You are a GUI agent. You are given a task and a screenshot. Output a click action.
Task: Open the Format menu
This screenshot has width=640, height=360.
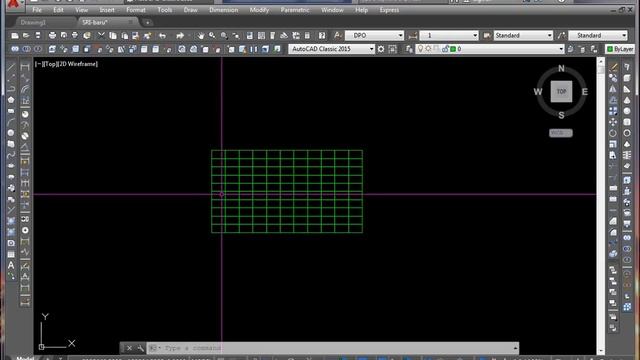(x=136, y=10)
